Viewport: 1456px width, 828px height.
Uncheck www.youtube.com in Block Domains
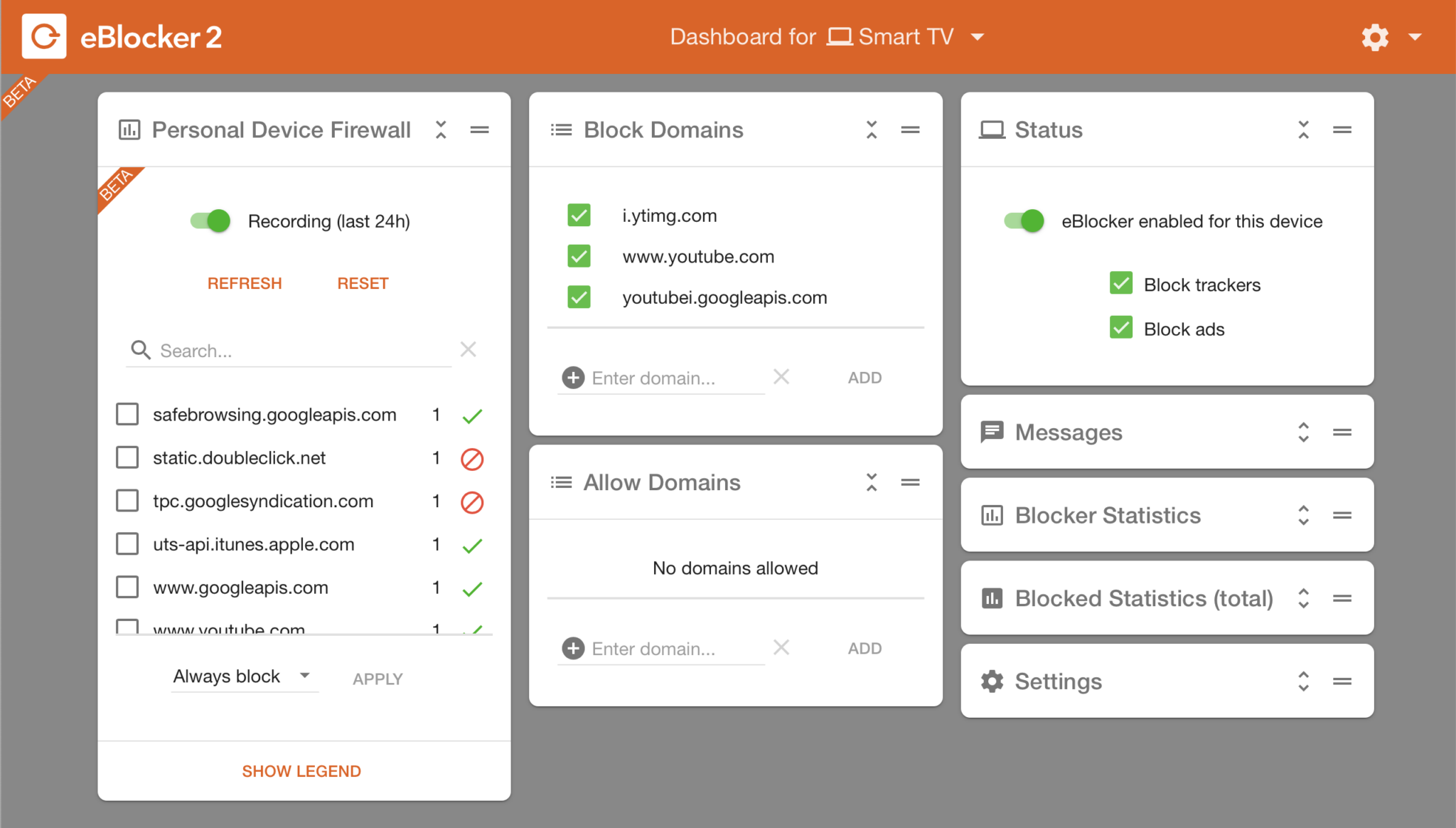pyautogui.click(x=578, y=256)
